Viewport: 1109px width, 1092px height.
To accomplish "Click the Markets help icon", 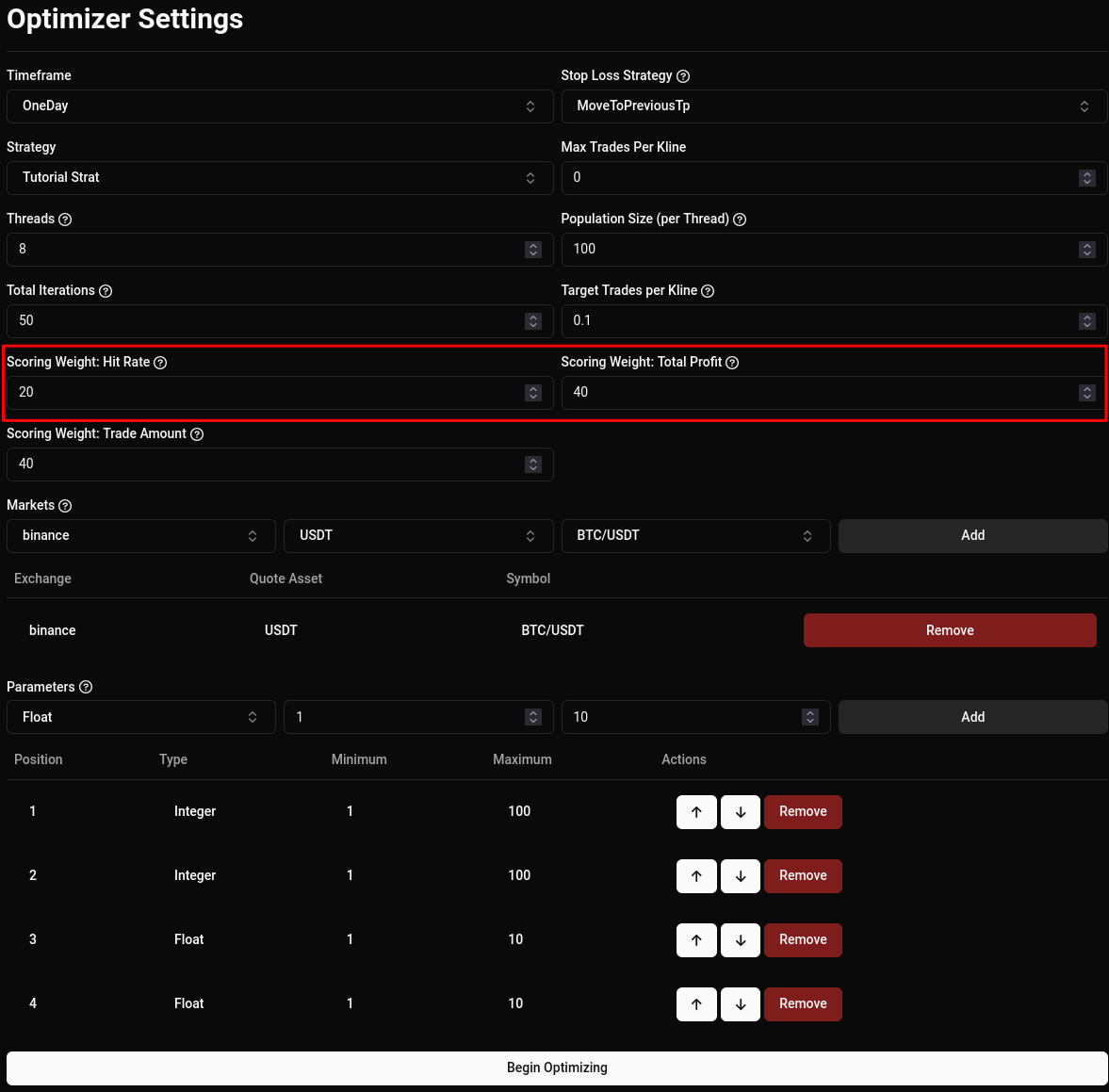I will point(65,505).
